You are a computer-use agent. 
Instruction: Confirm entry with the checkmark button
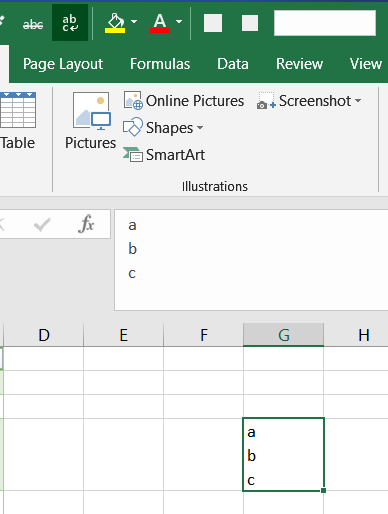[x=42, y=225]
